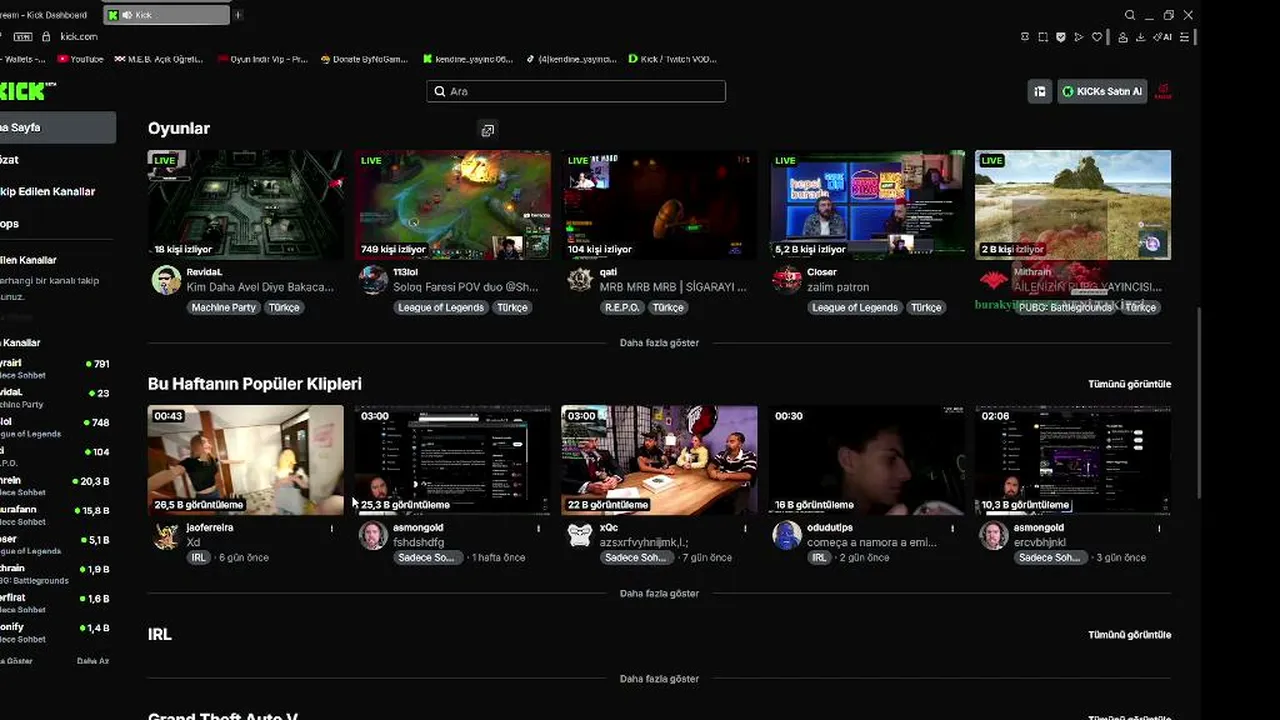Click the send/flow arrow icon in address bar
This screenshot has height=720, width=1280.
click(x=1079, y=37)
